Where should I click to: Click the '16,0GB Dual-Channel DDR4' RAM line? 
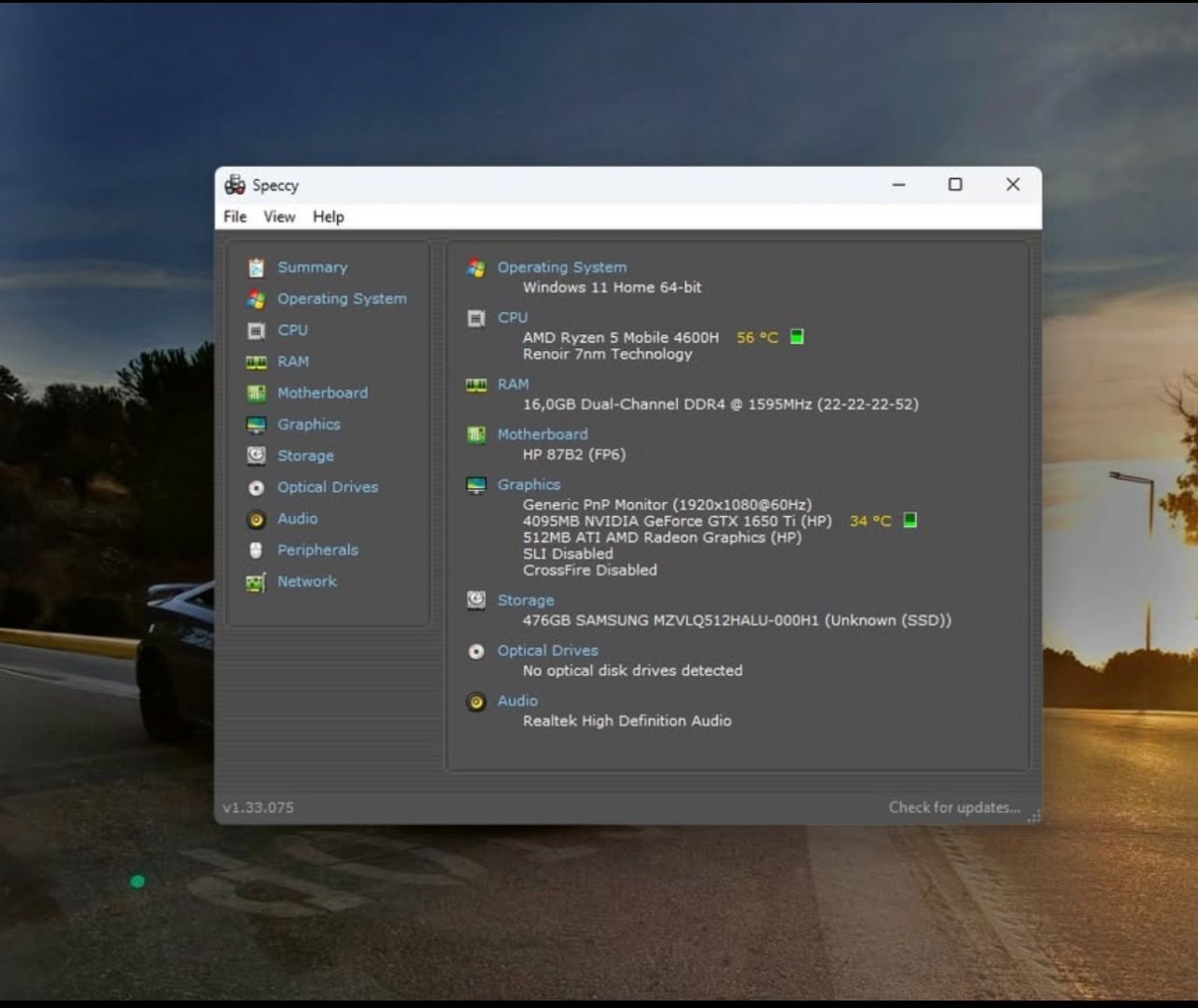click(720, 404)
